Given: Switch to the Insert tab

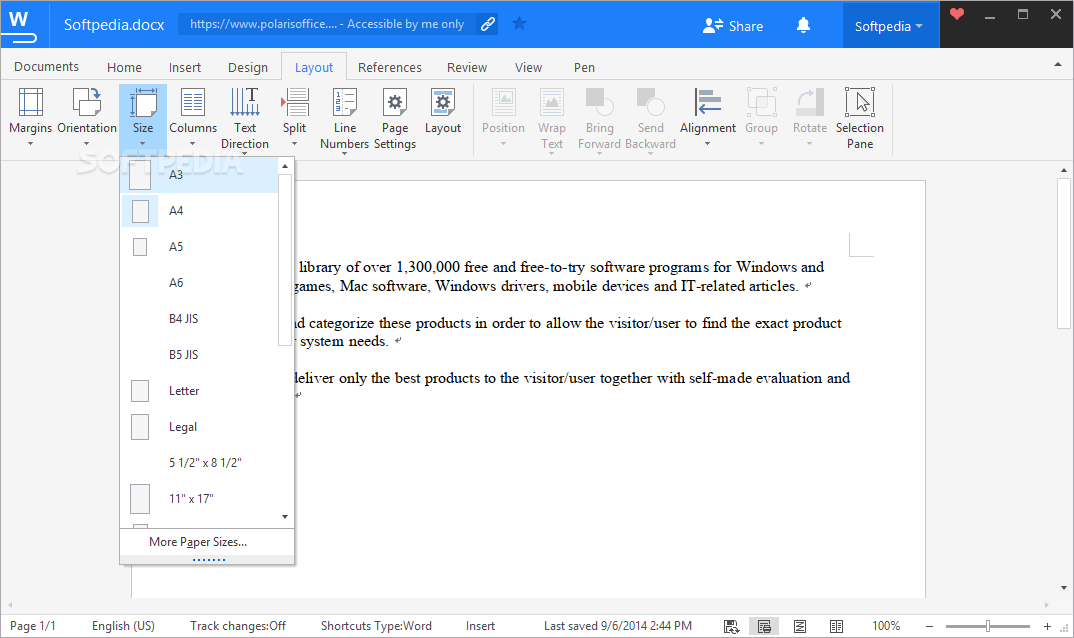Looking at the screenshot, I should (x=185, y=67).
